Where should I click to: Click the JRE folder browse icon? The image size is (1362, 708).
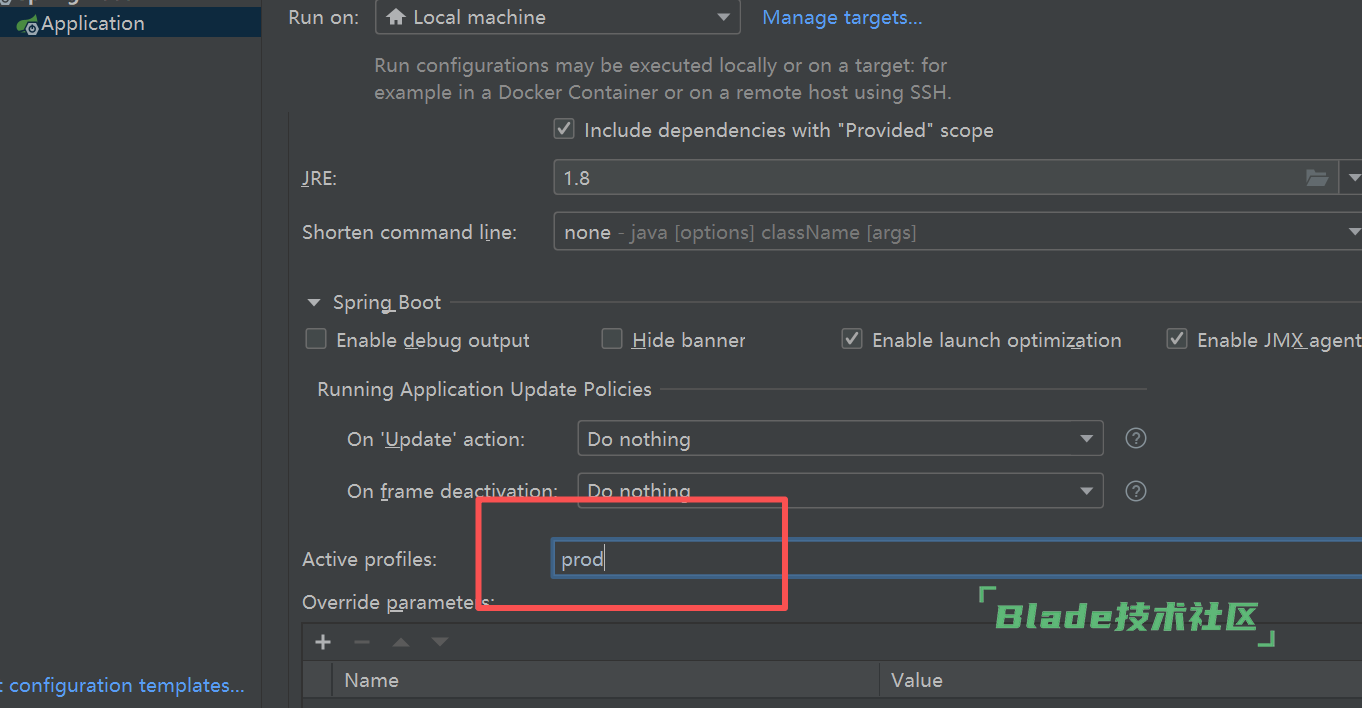tap(1317, 178)
